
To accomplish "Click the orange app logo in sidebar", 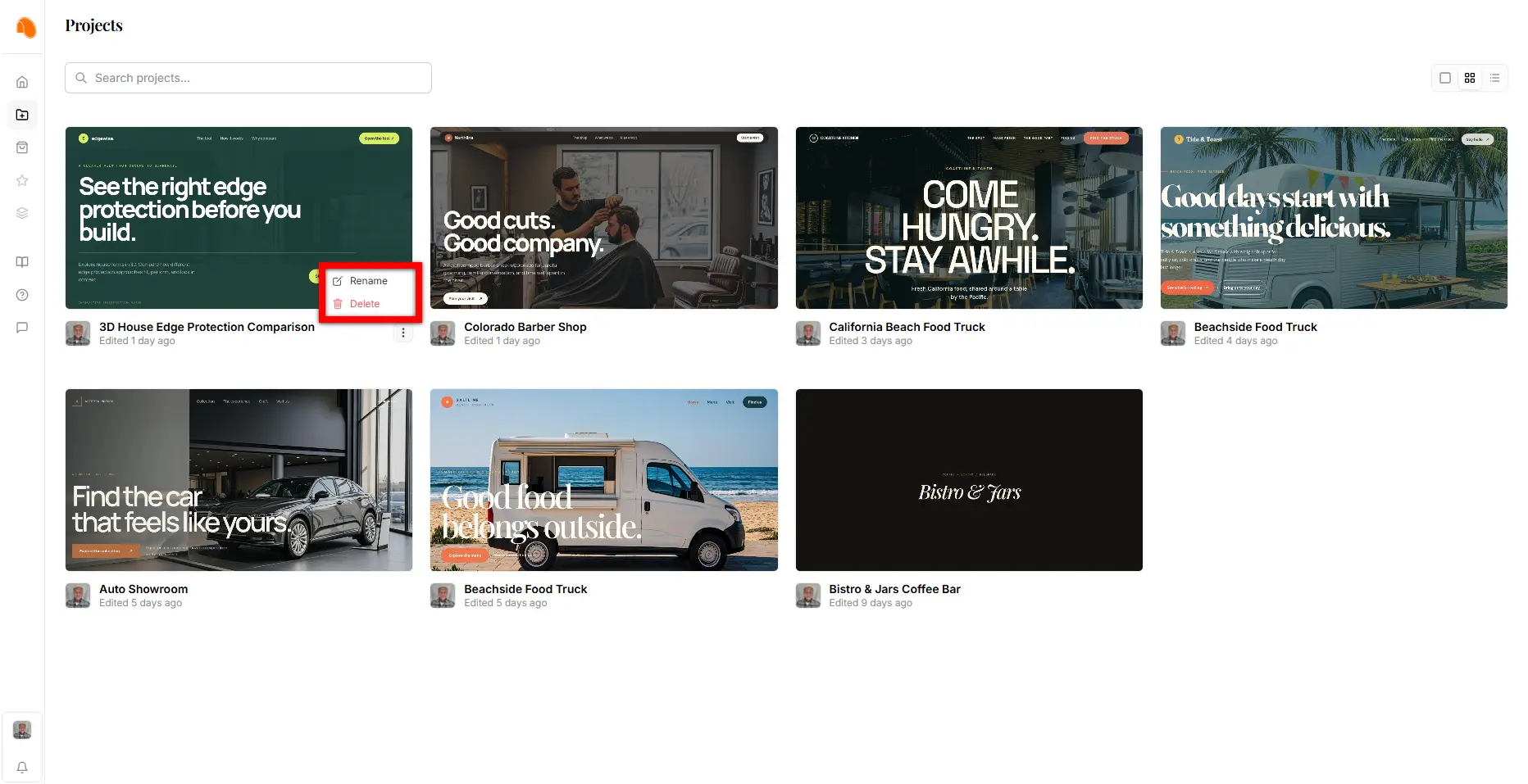I will click(26, 27).
